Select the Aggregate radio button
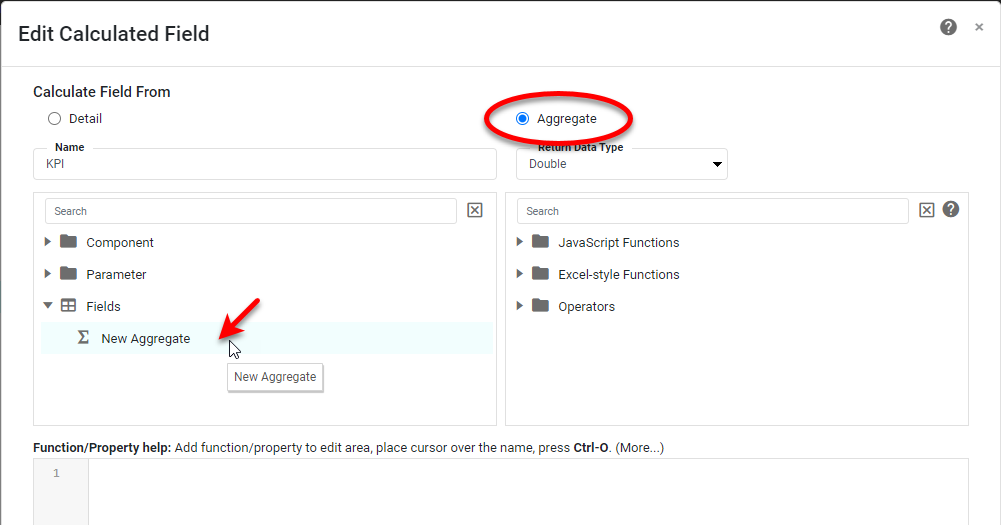This screenshot has width=1001, height=525. click(522, 119)
